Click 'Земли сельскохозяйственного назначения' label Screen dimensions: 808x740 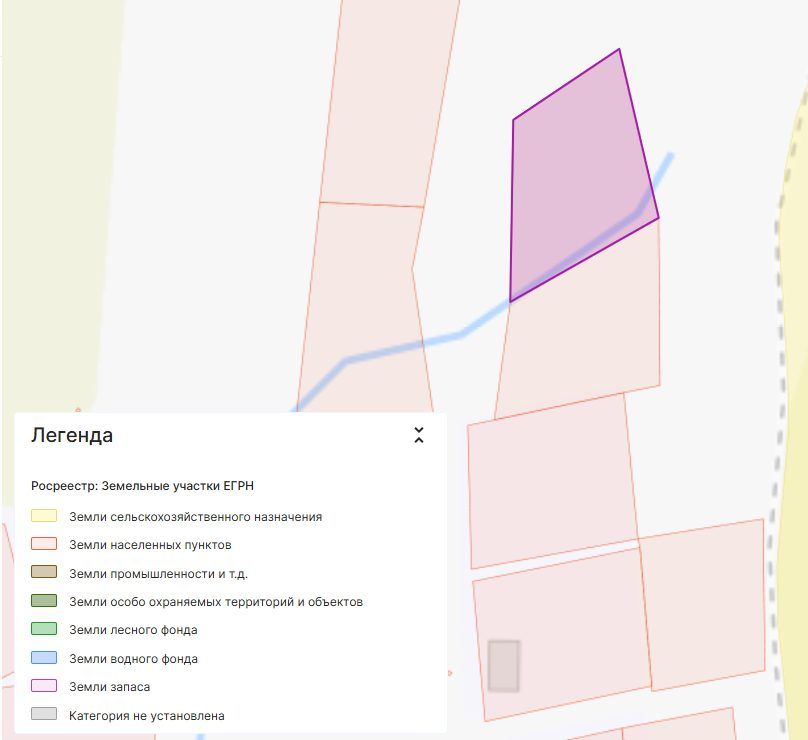click(196, 517)
